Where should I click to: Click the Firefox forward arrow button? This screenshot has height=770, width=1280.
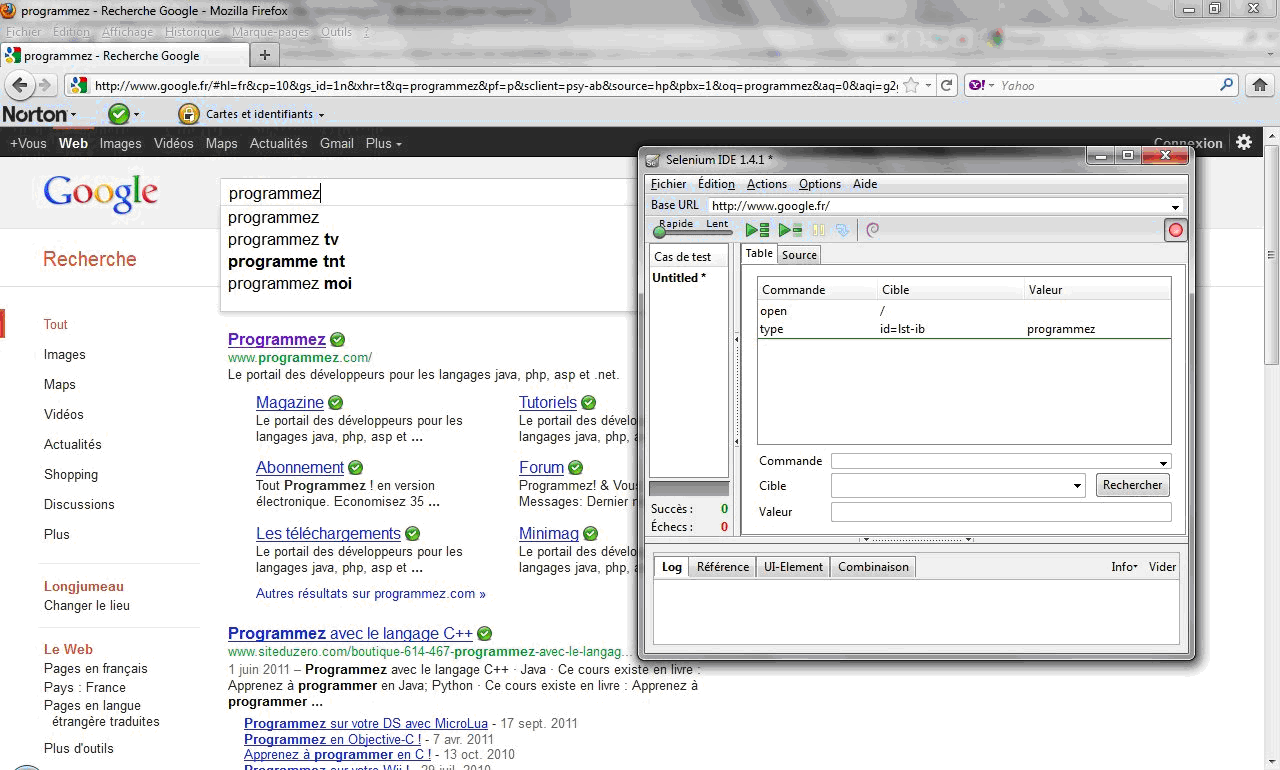click(46, 85)
